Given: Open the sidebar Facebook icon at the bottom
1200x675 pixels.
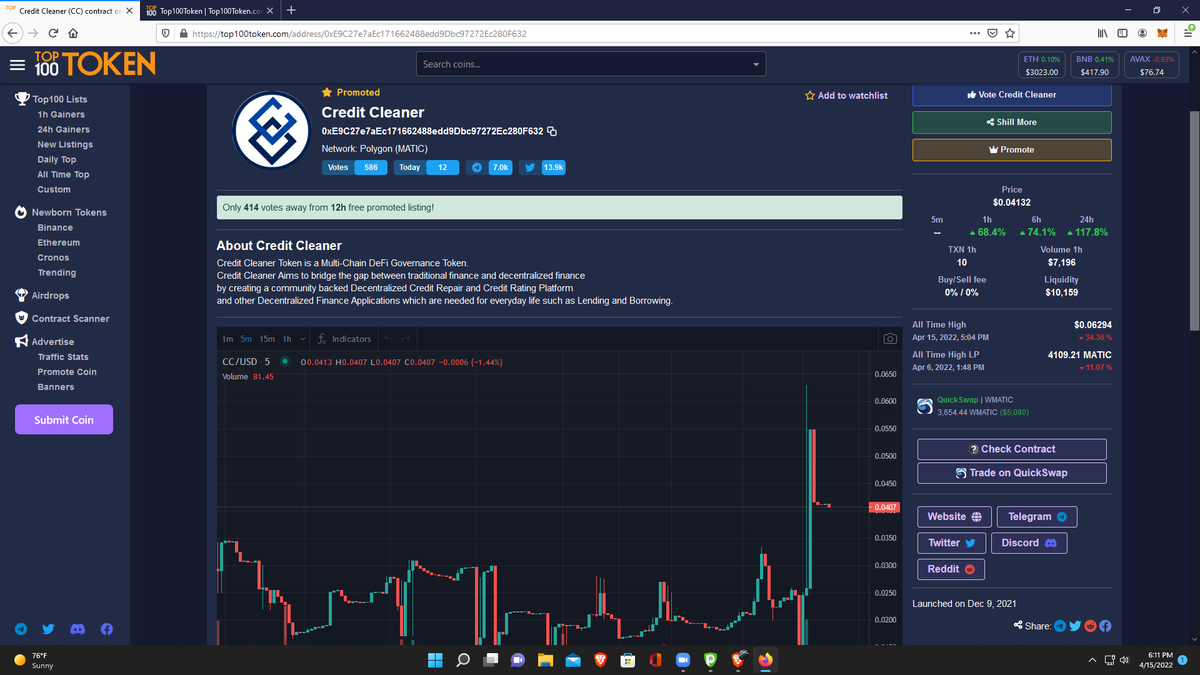Looking at the screenshot, I should (107, 629).
